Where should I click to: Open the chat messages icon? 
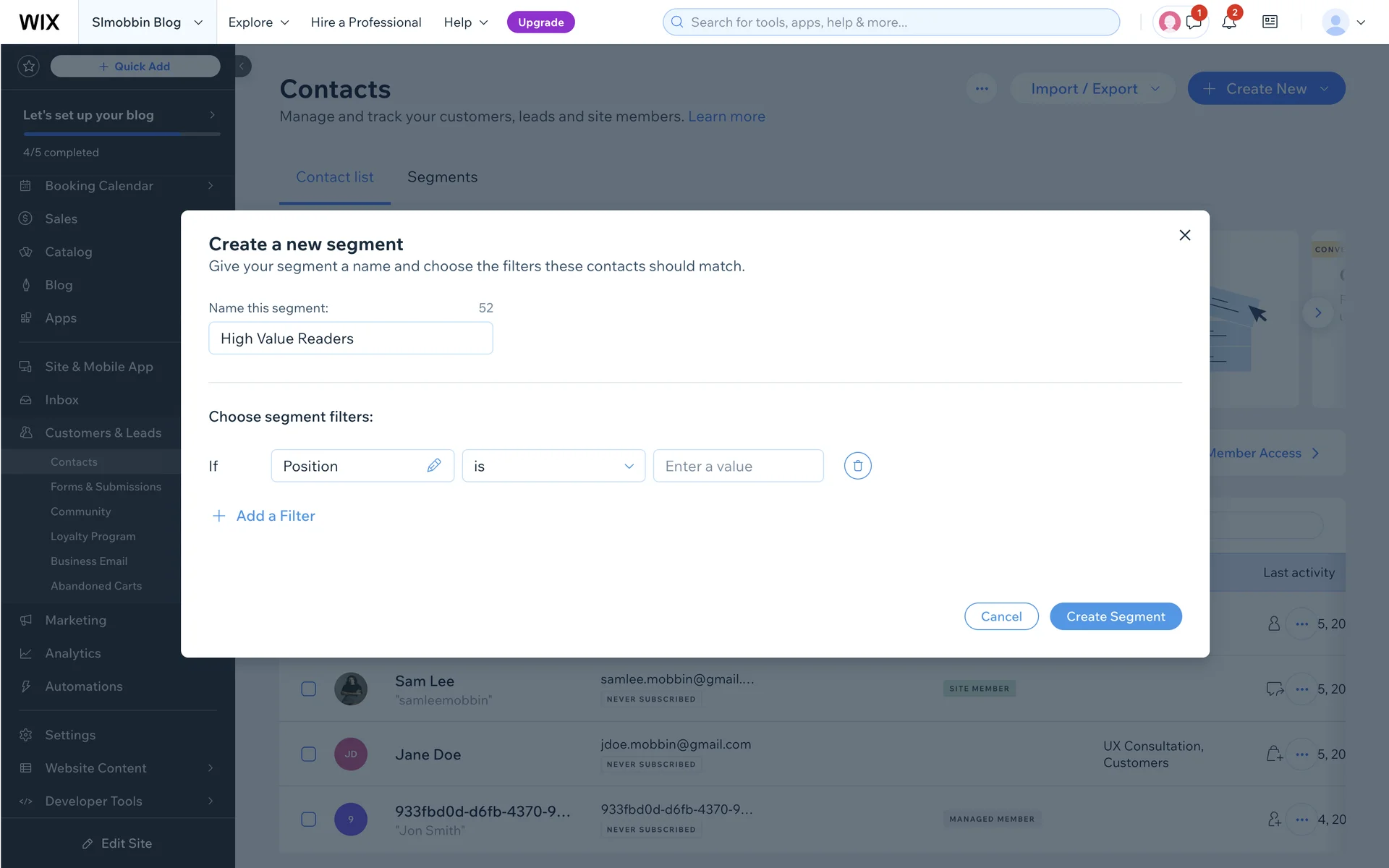[x=1194, y=22]
